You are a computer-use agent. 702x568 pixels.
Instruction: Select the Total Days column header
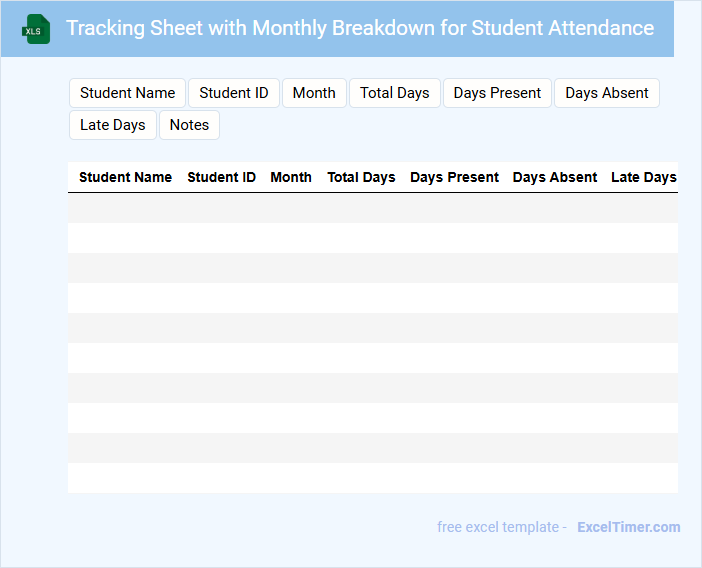(361, 177)
